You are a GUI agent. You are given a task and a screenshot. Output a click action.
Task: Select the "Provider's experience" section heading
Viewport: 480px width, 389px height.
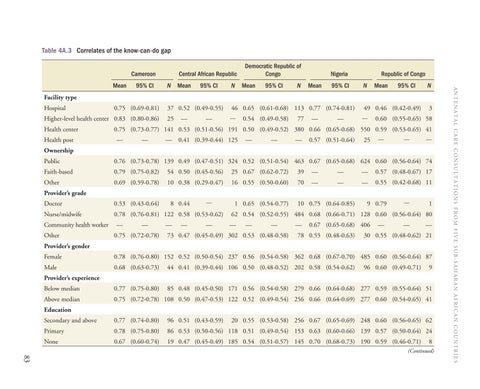point(72,278)
